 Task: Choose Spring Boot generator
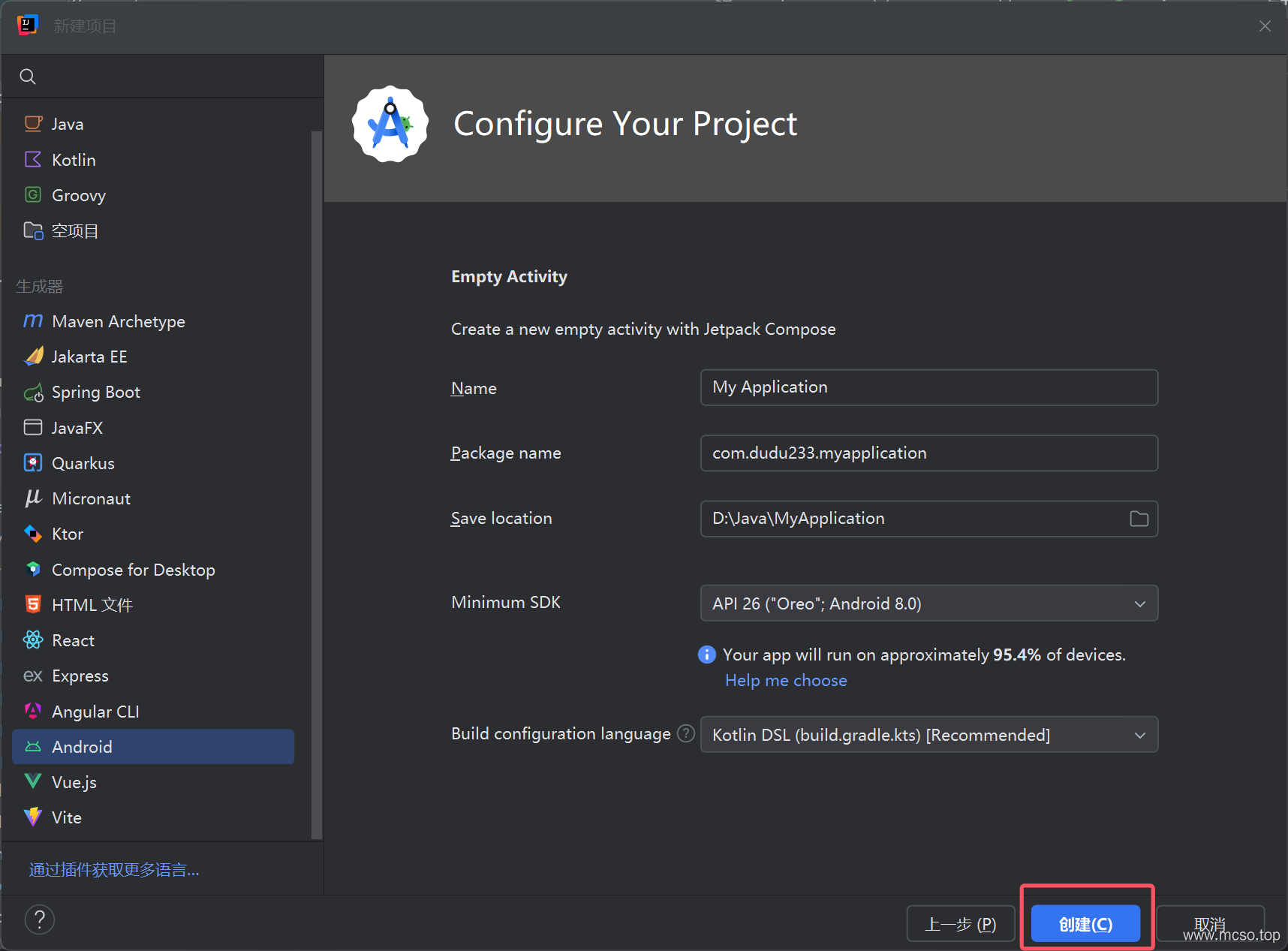pos(153,392)
